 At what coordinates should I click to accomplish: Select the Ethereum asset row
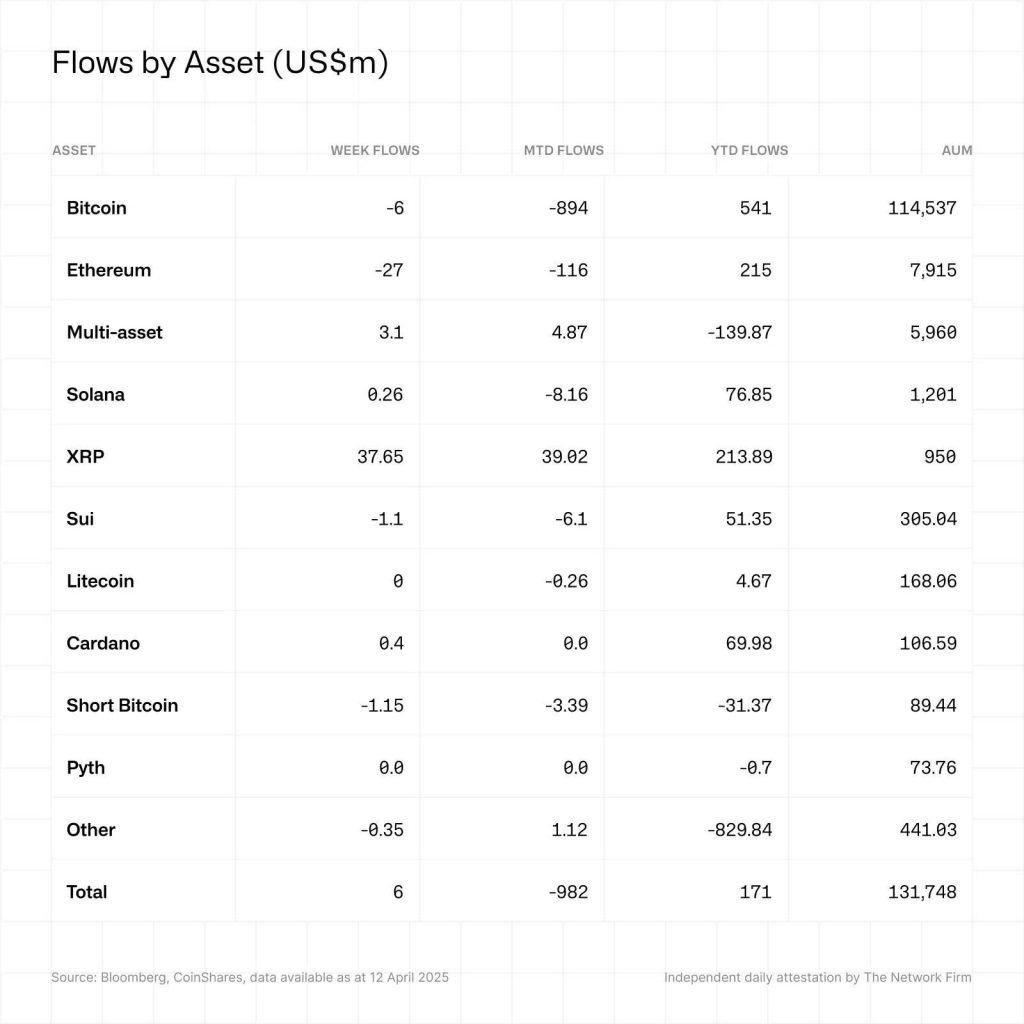[108, 270]
